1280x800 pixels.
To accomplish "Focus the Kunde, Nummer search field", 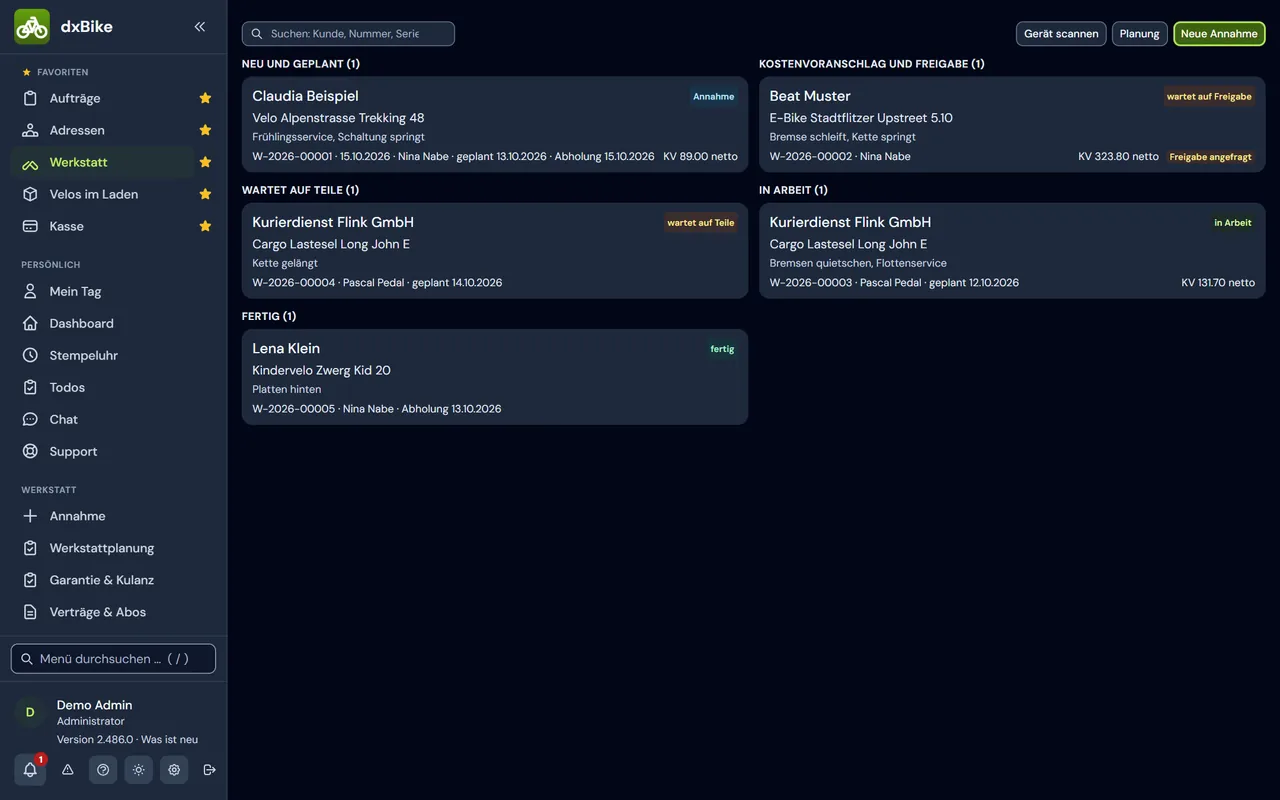I will click(348, 34).
